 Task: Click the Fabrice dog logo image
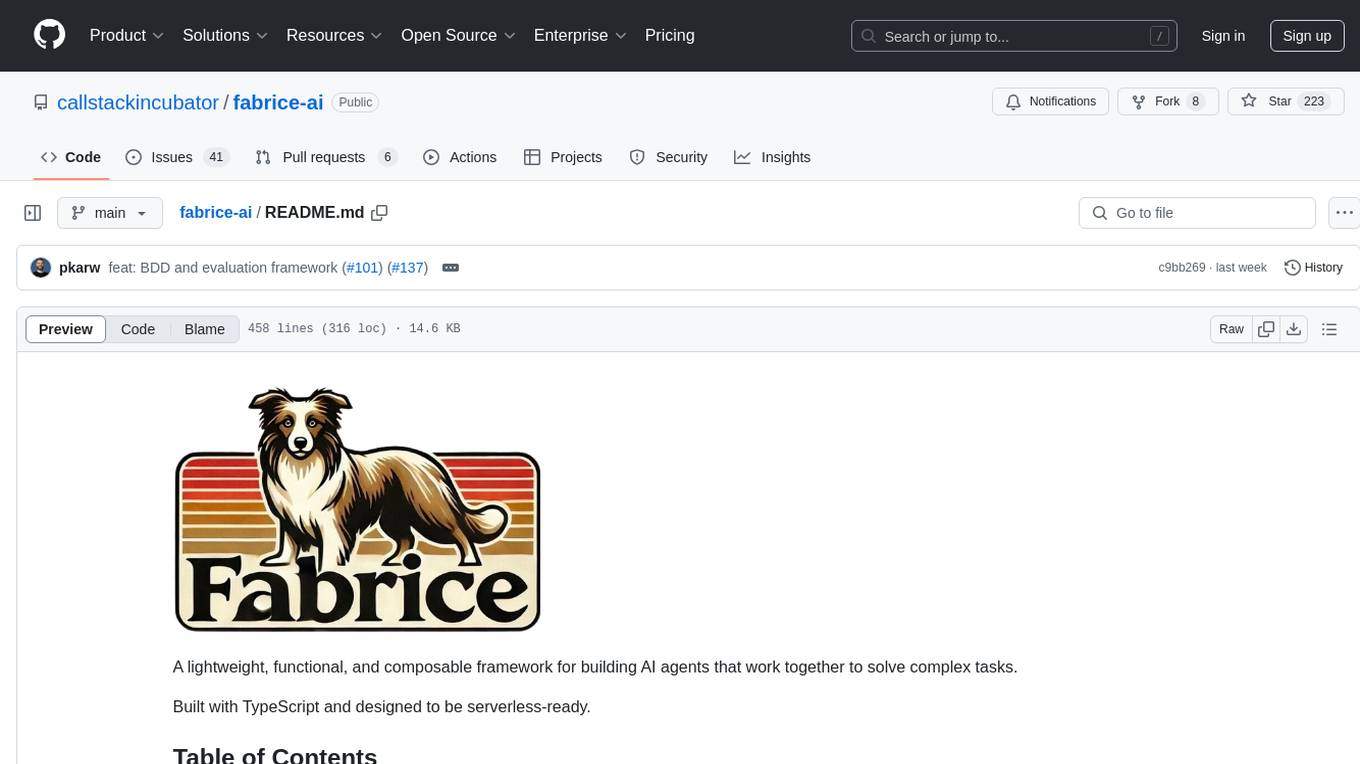(x=358, y=510)
